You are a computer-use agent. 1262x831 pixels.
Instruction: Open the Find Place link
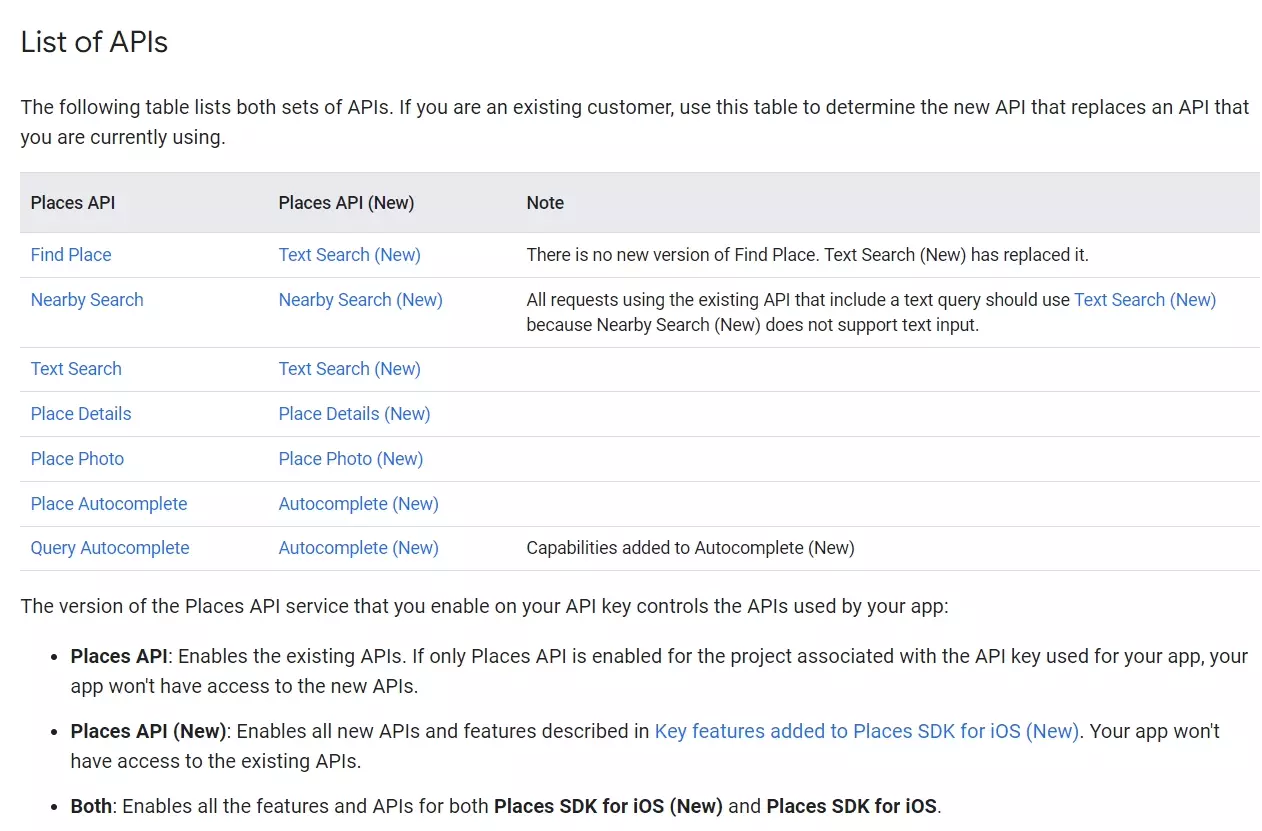click(x=71, y=255)
